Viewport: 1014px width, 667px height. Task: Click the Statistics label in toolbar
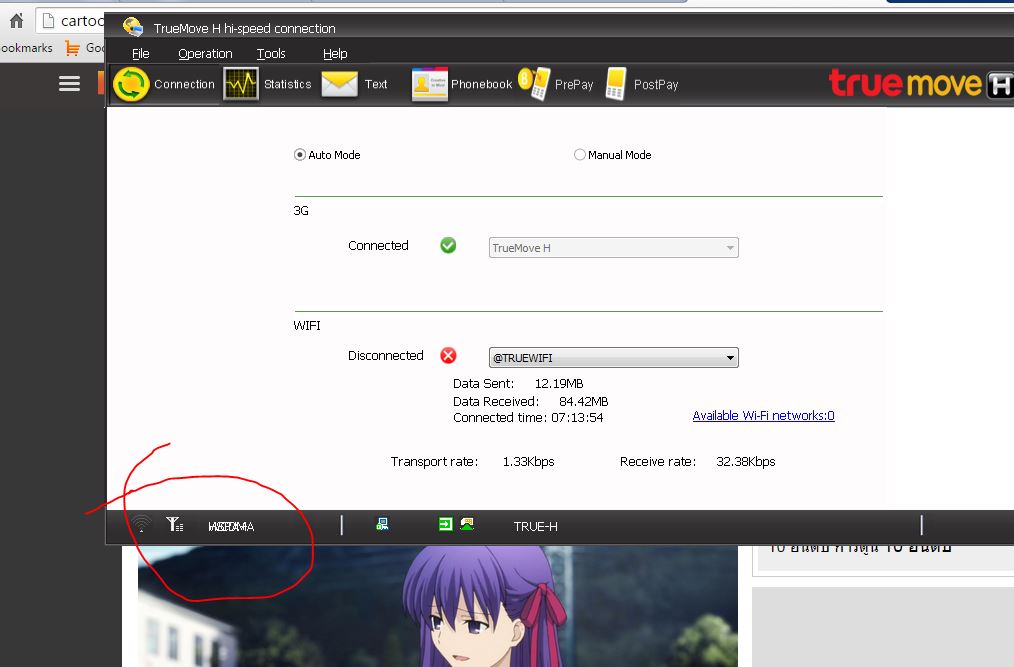[x=288, y=84]
